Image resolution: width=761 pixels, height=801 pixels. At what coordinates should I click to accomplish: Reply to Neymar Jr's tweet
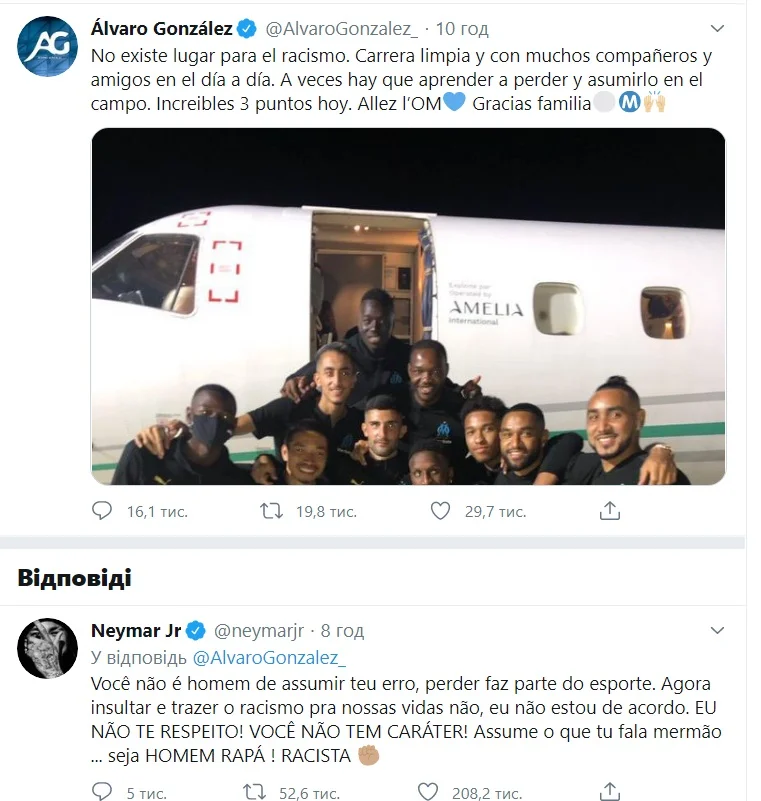pos(102,792)
